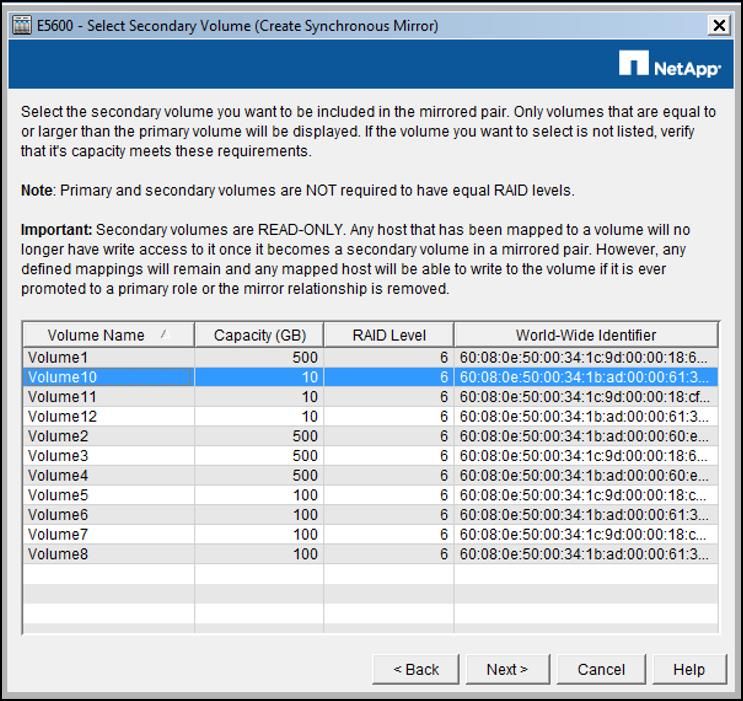Sort by the RAID Level column header
Screen dimensions: 743x701
tap(389, 335)
